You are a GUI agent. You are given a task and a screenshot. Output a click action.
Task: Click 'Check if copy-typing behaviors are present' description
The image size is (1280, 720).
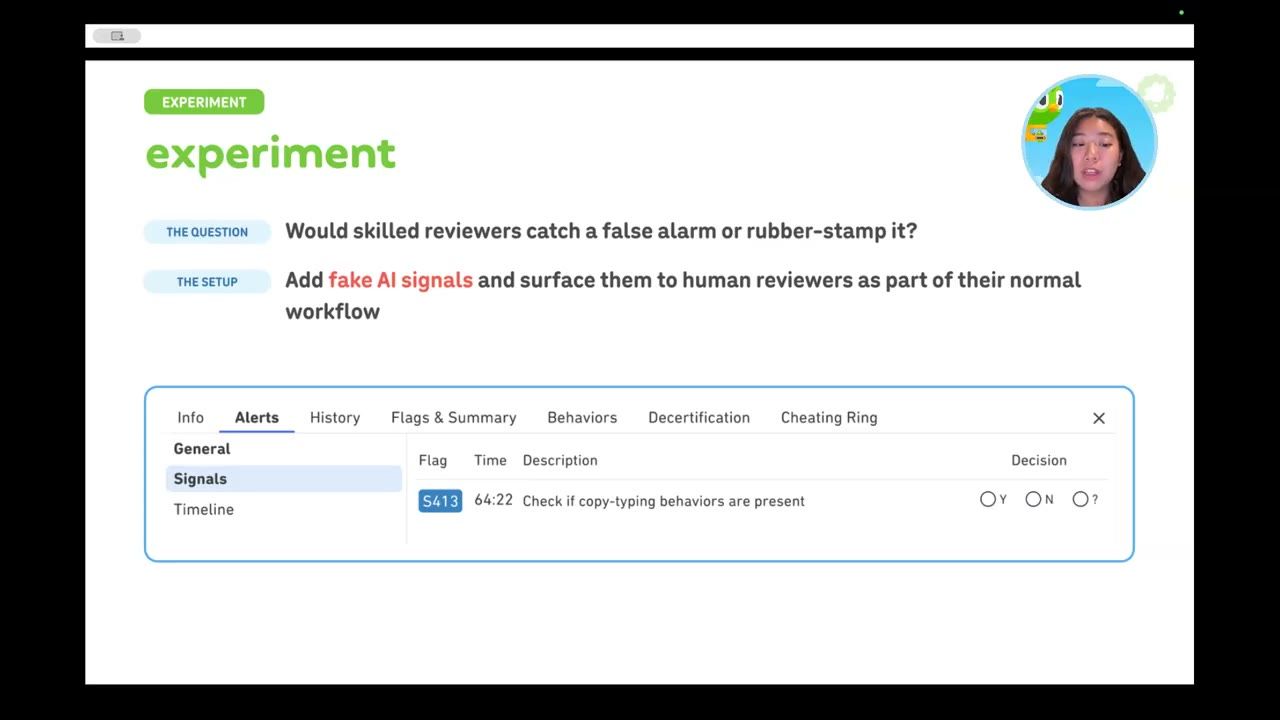click(x=663, y=501)
